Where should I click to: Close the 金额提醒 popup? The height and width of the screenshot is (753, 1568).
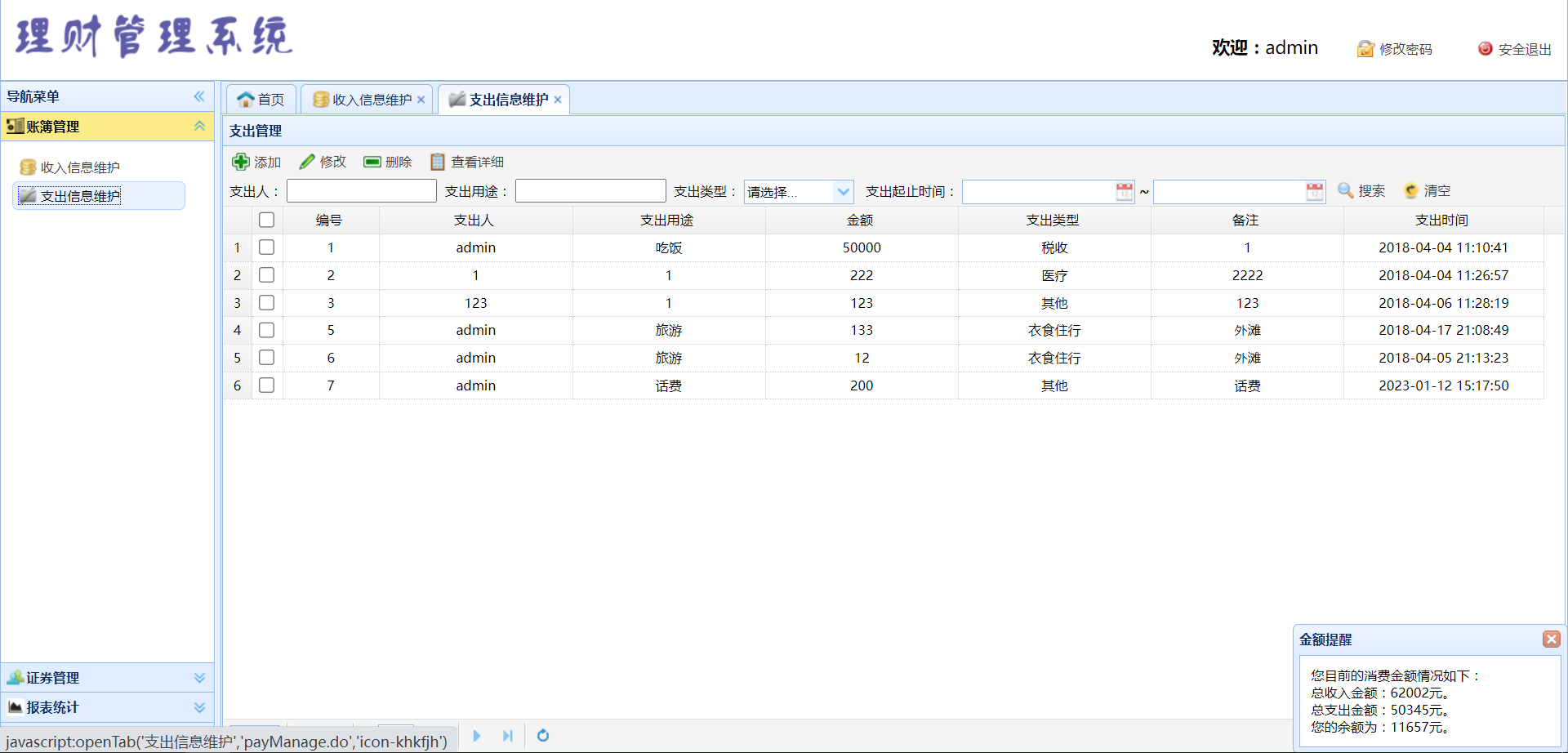point(1552,639)
